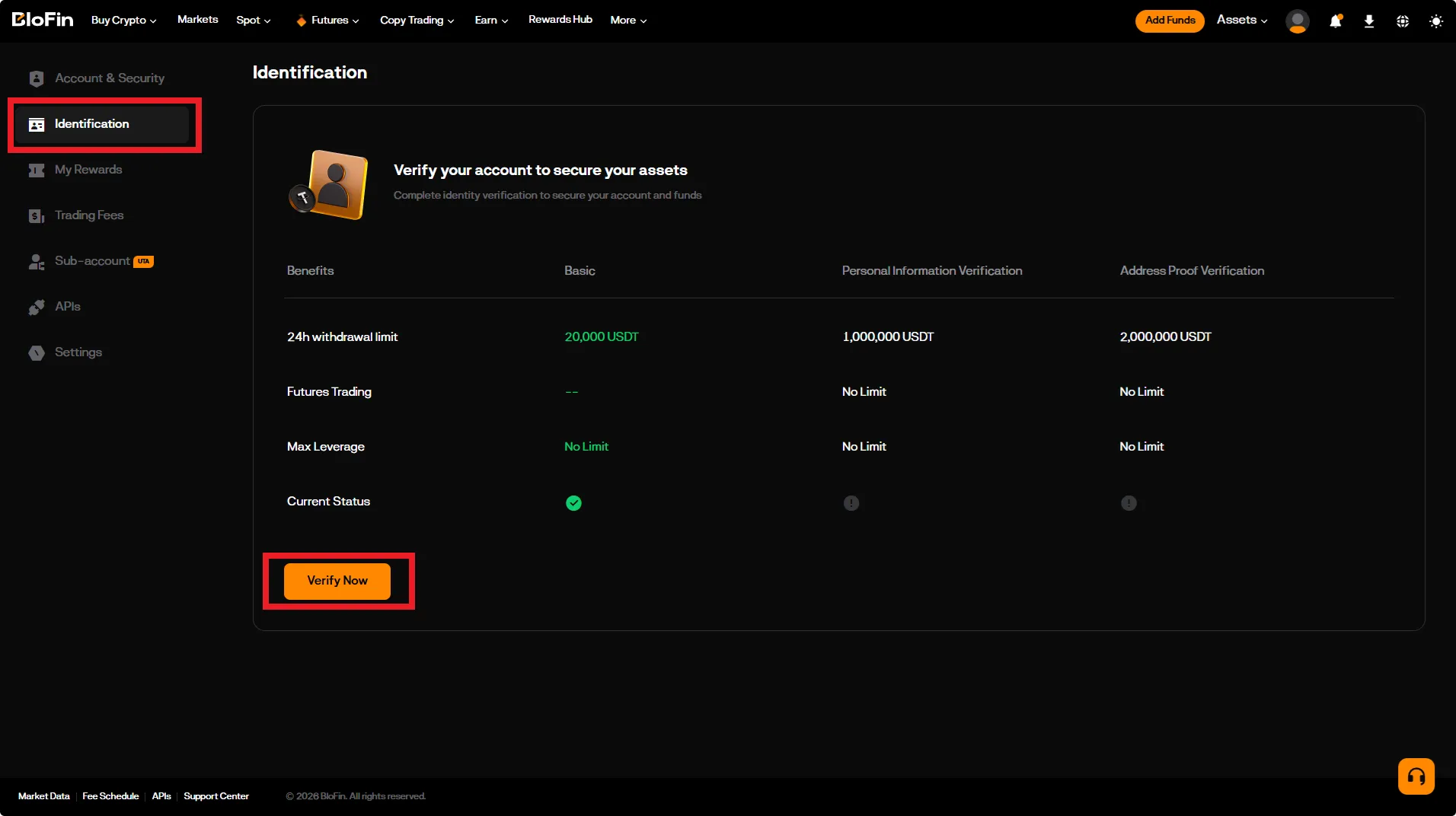Expand the Buy Crypto dropdown

point(123,20)
